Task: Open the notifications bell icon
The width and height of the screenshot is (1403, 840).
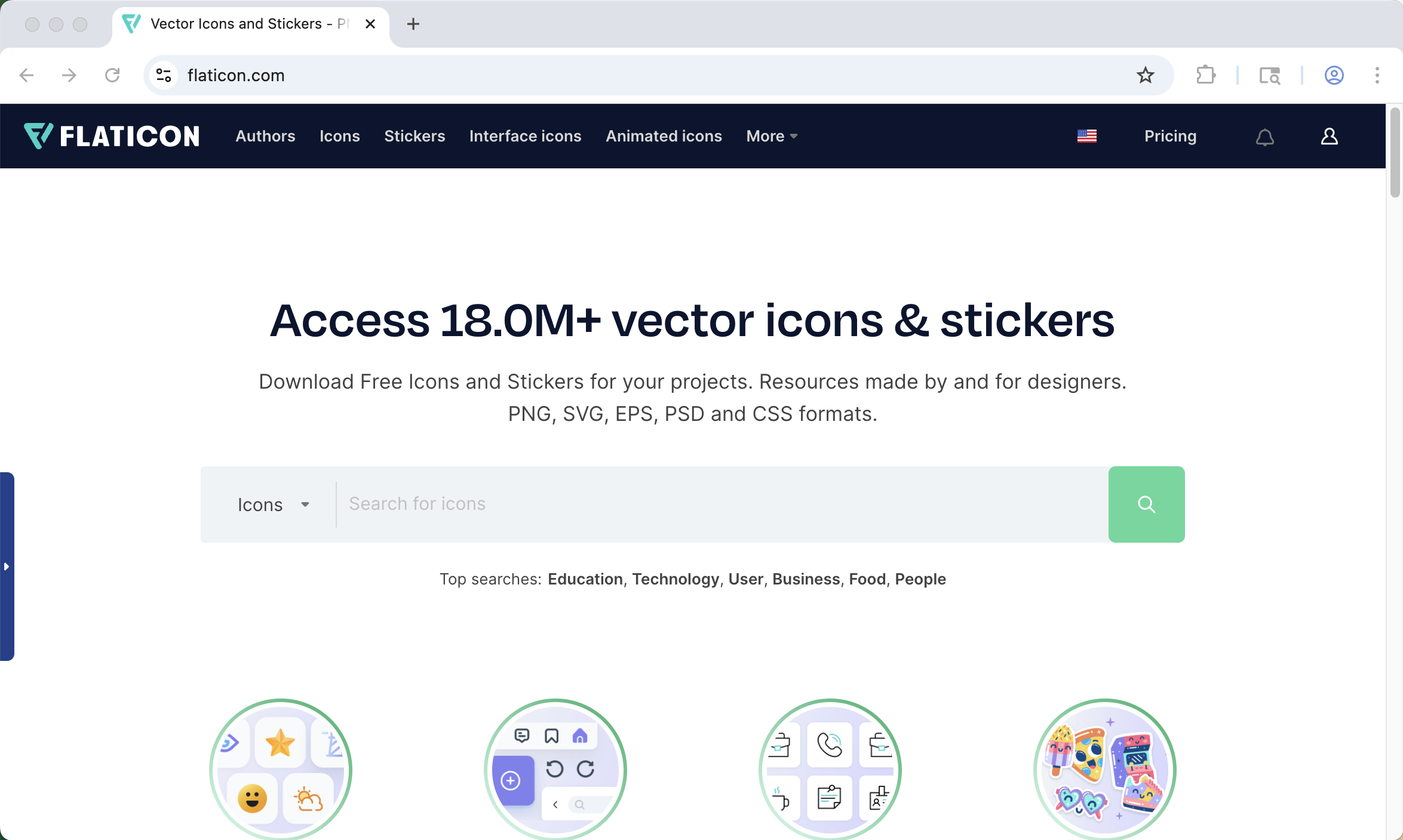Action: coord(1264,137)
